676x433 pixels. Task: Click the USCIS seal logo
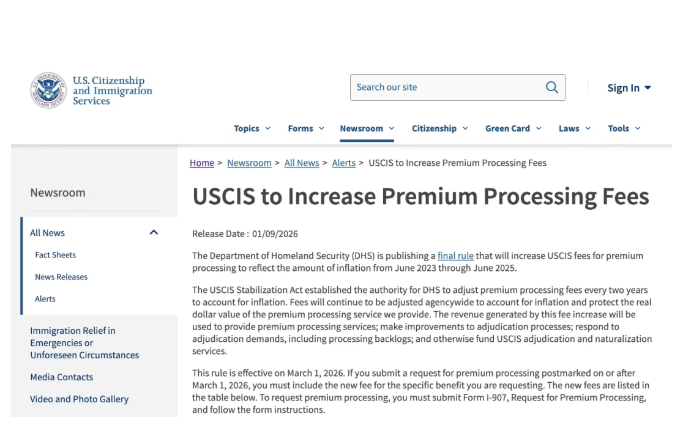pyautogui.click(x=47, y=89)
